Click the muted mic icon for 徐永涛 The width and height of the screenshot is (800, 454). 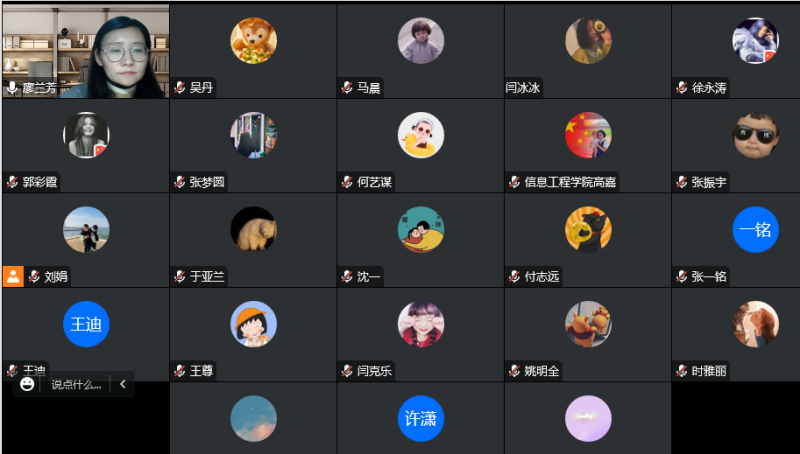click(682, 88)
